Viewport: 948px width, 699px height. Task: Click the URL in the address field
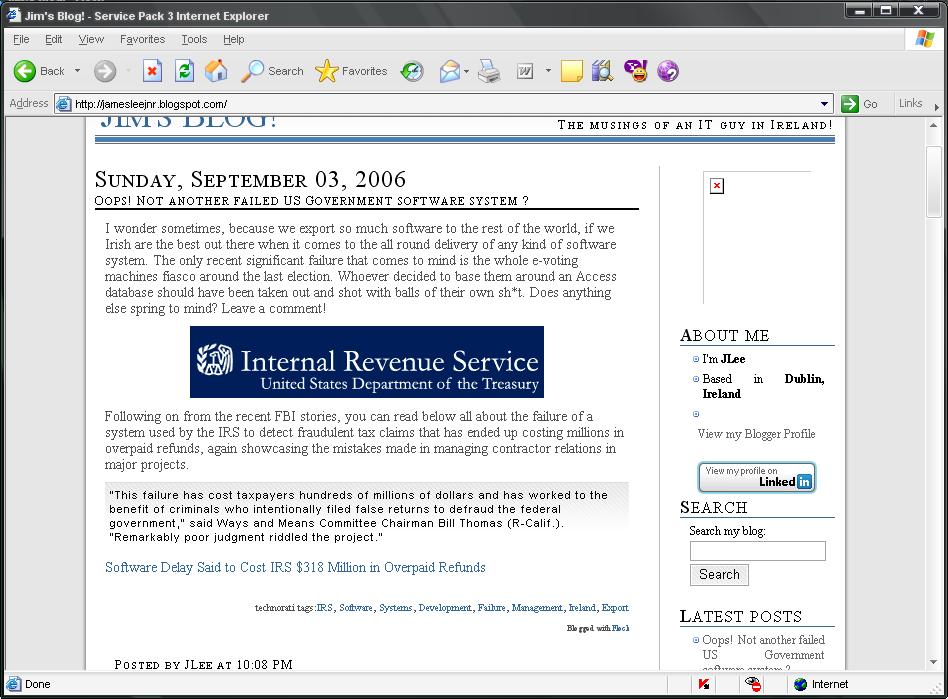pyautogui.click(x=151, y=104)
